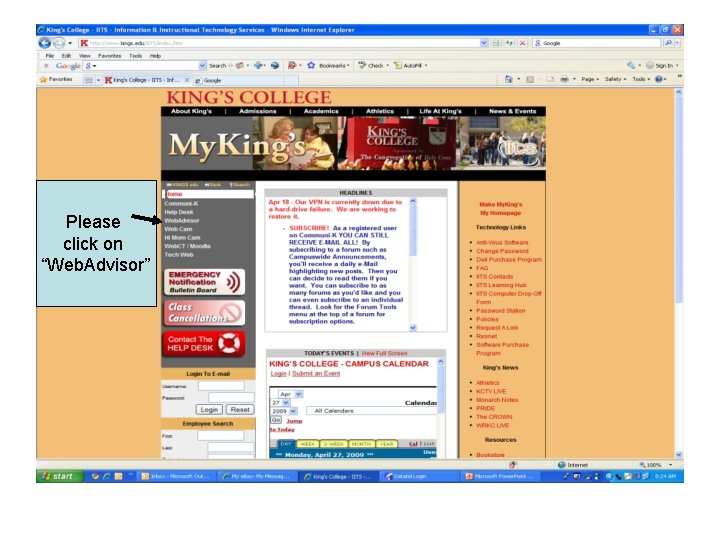This screenshot has height=540, width=720.
Task: Open the Favorites menu
Action: click(109, 56)
